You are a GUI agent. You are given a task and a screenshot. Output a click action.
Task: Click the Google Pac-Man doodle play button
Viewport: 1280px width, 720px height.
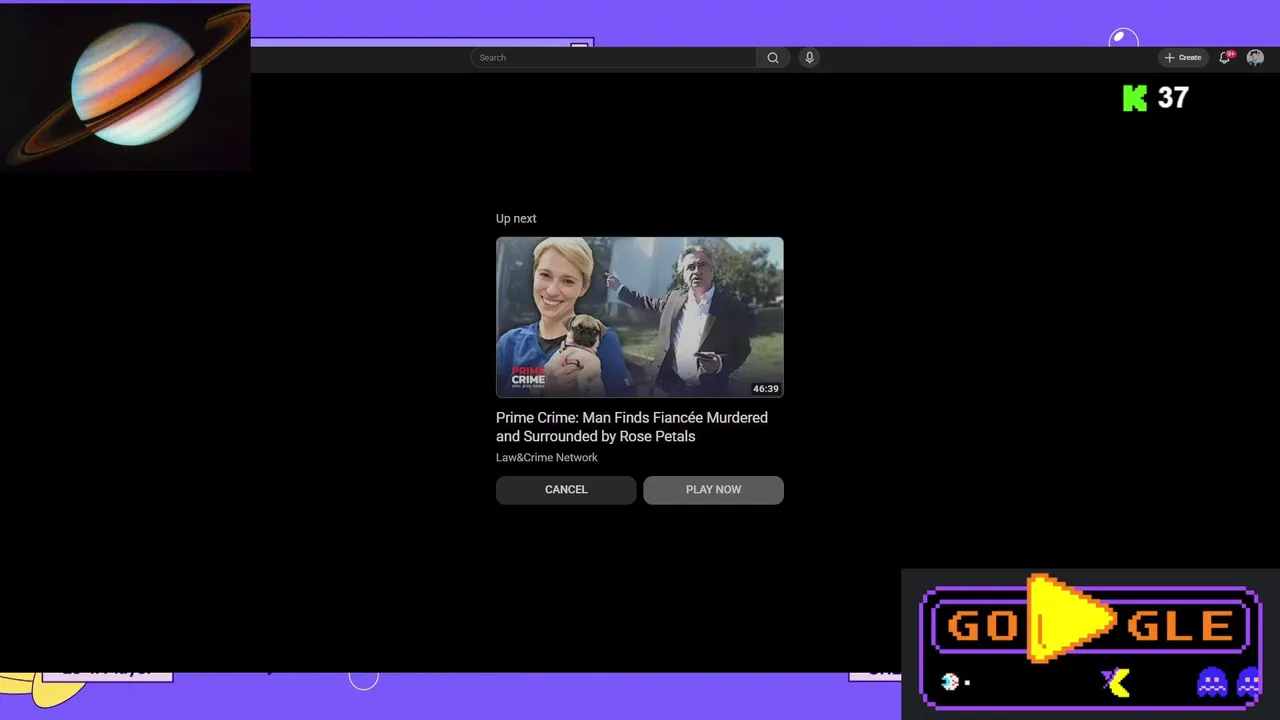pos(1070,620)
